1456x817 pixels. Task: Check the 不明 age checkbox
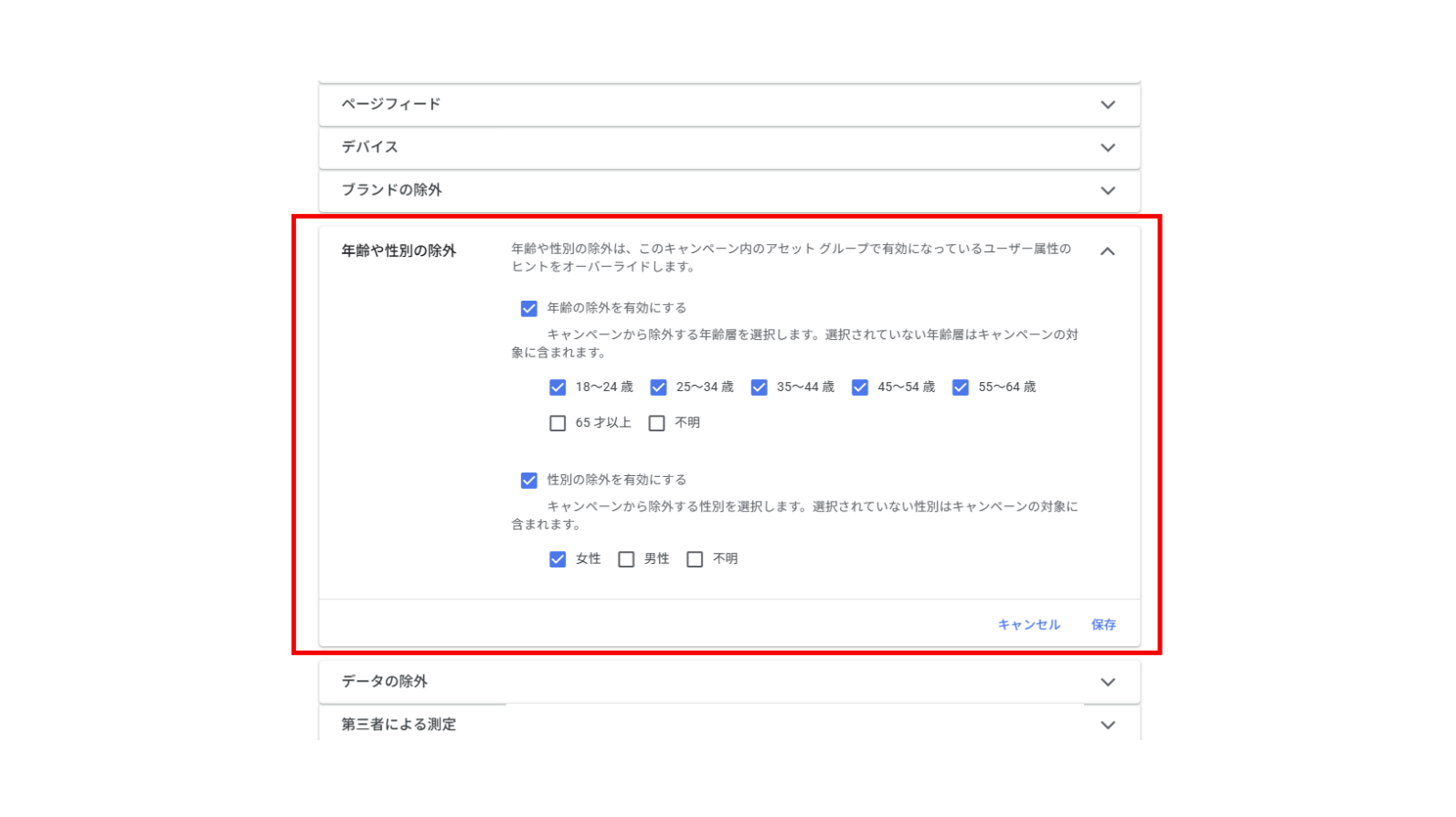point(656,423)
